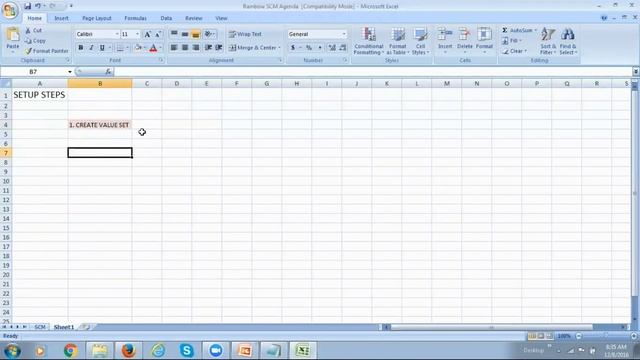
Task: Align cell text right
Action: point(196,48)
